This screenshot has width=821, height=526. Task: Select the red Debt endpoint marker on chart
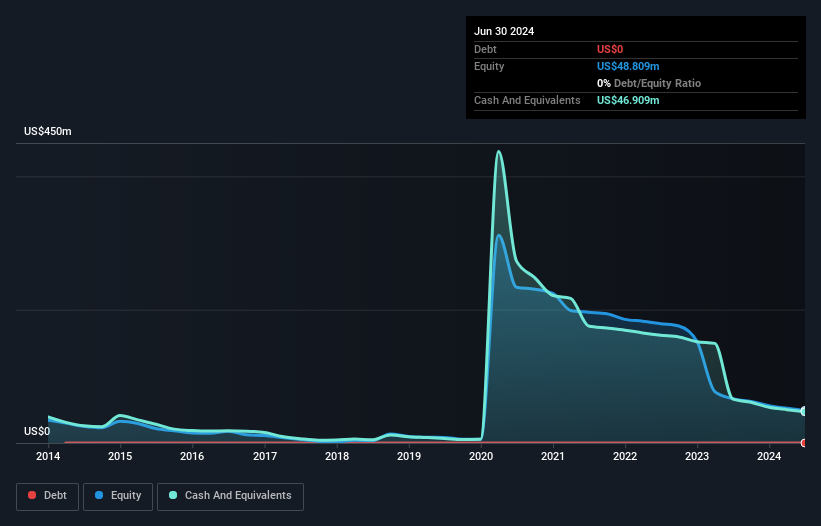pyautogui.click(x=804, y=443)
